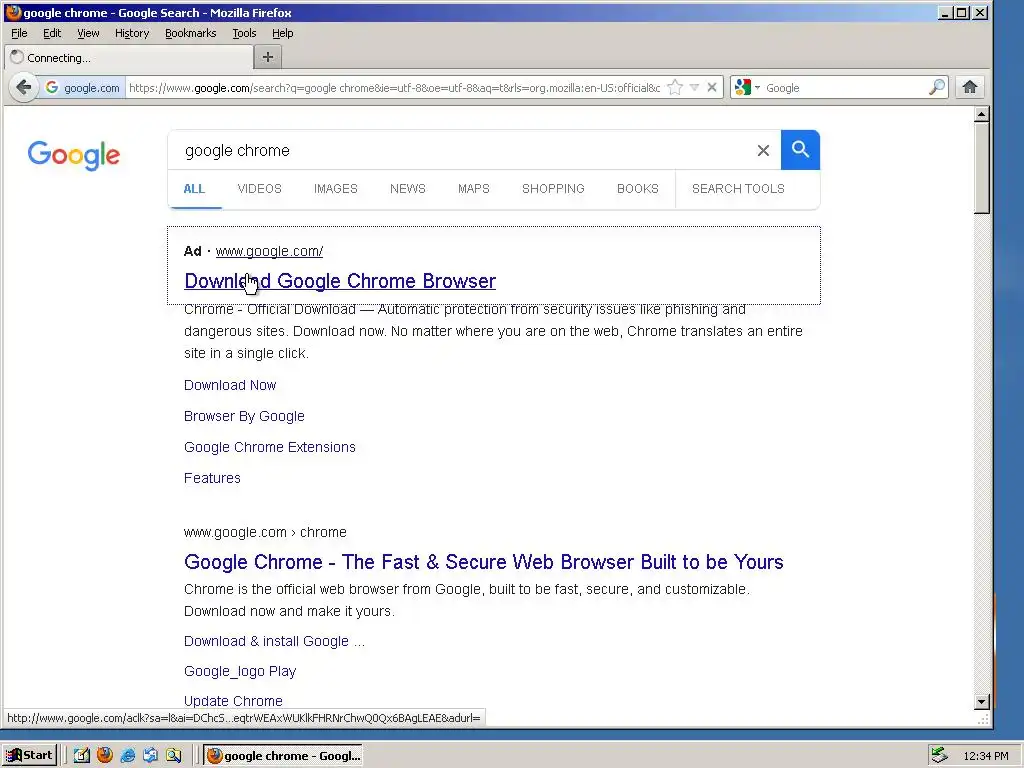The height and width of the screenshot is (768, 1024).
Task: Click the Firefox title bar icon
Action: [13, 12]
